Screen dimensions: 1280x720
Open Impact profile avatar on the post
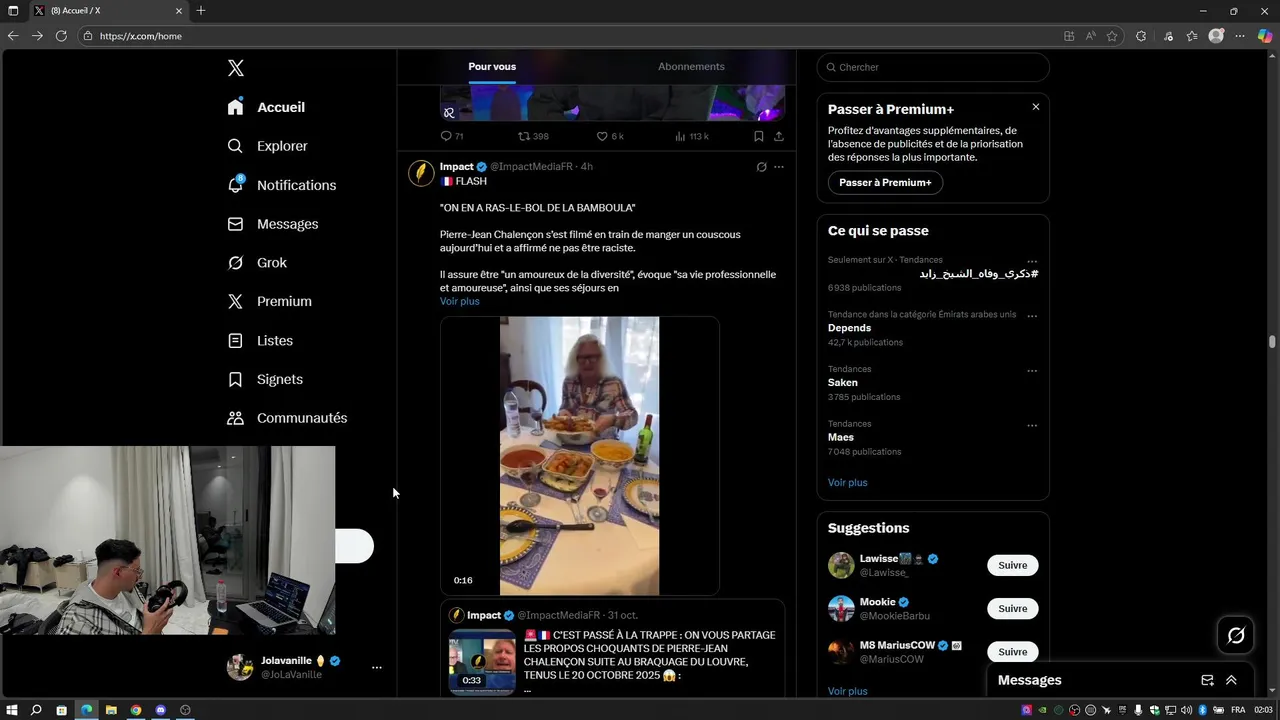click(421, 173)
